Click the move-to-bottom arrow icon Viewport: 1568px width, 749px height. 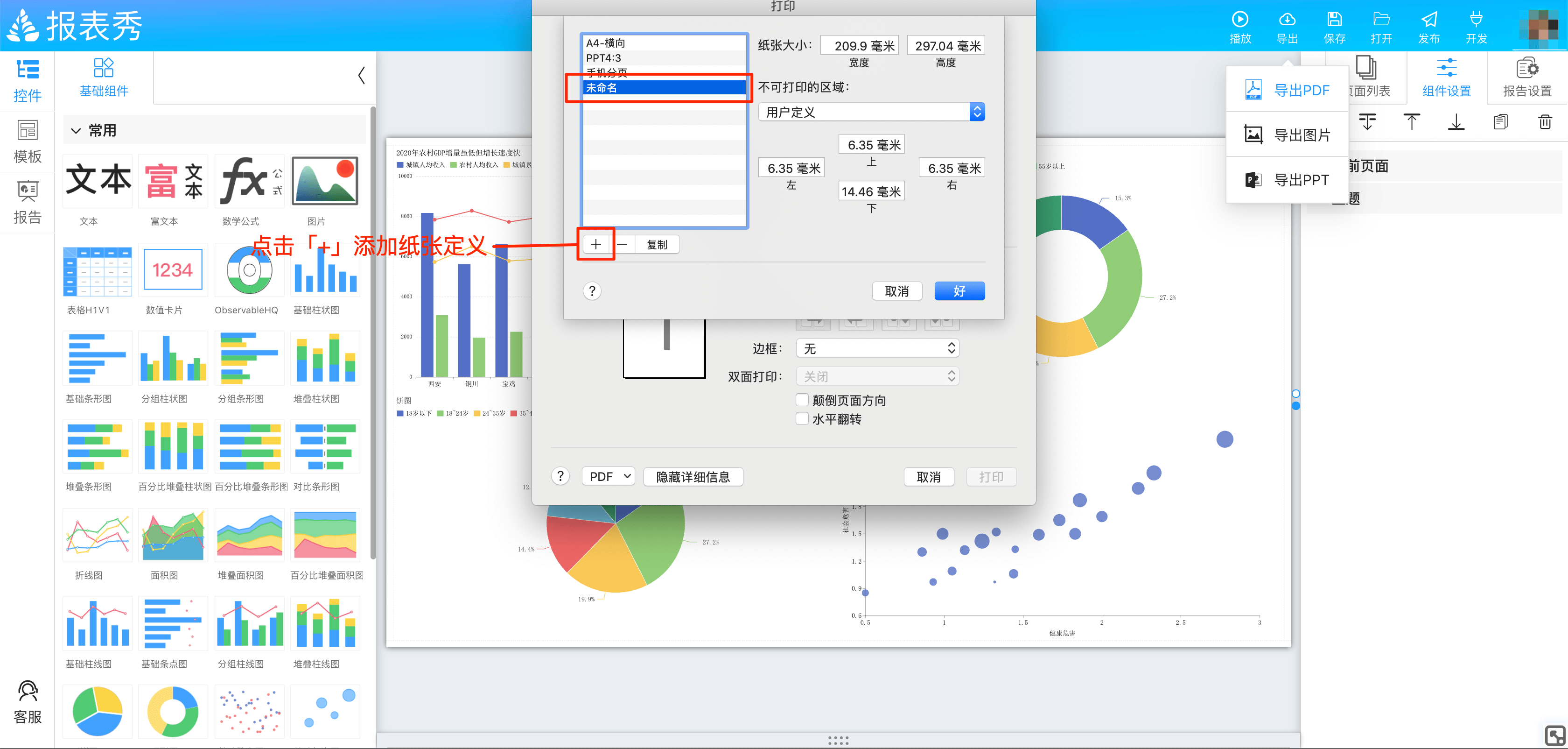tap(1456, 122)
